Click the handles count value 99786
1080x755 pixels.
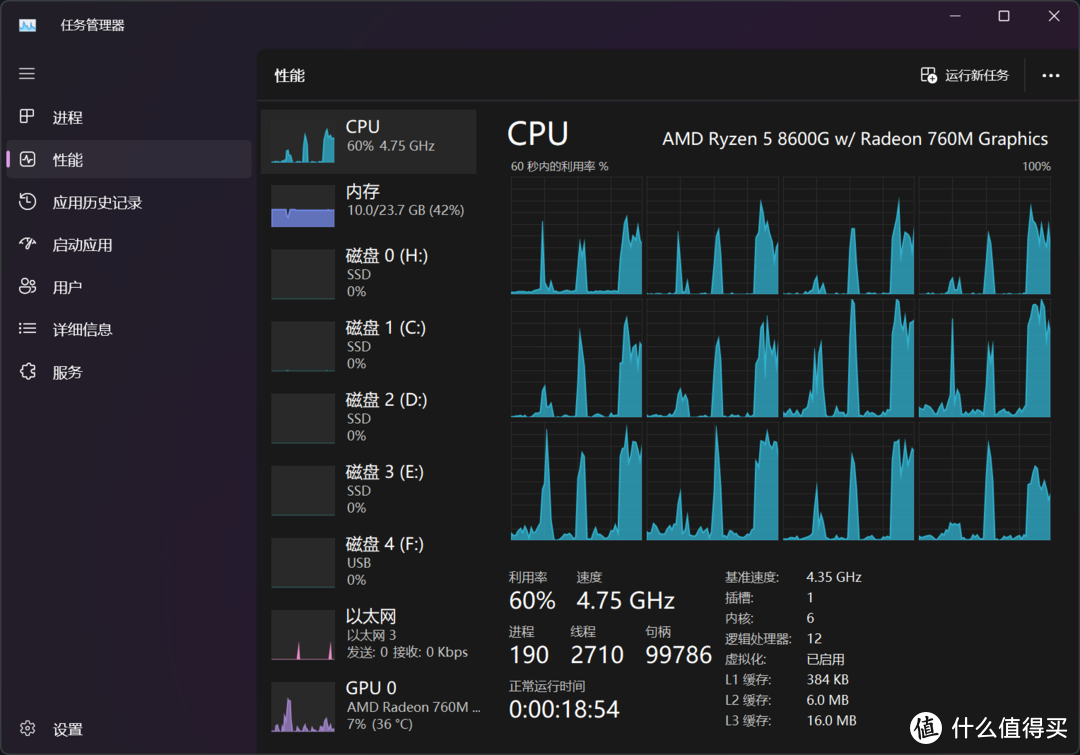tap(678, 654)
